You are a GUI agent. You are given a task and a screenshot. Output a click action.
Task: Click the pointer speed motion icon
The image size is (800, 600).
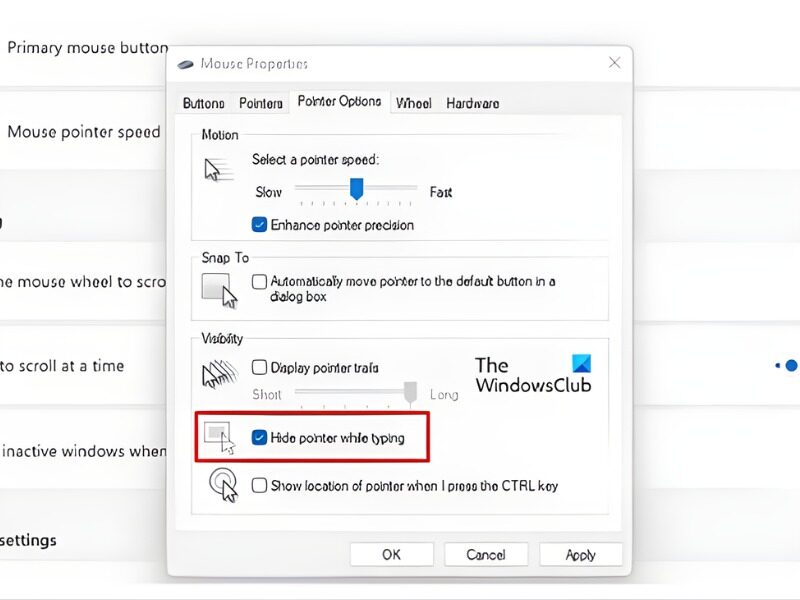pos(217,171)
